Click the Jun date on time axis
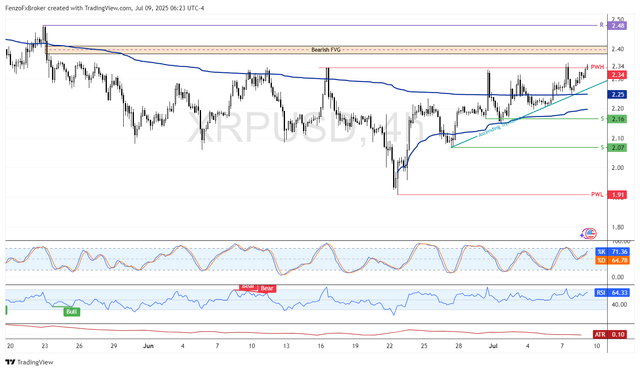Screen dimensions: 640x371 tap(149, 346)
